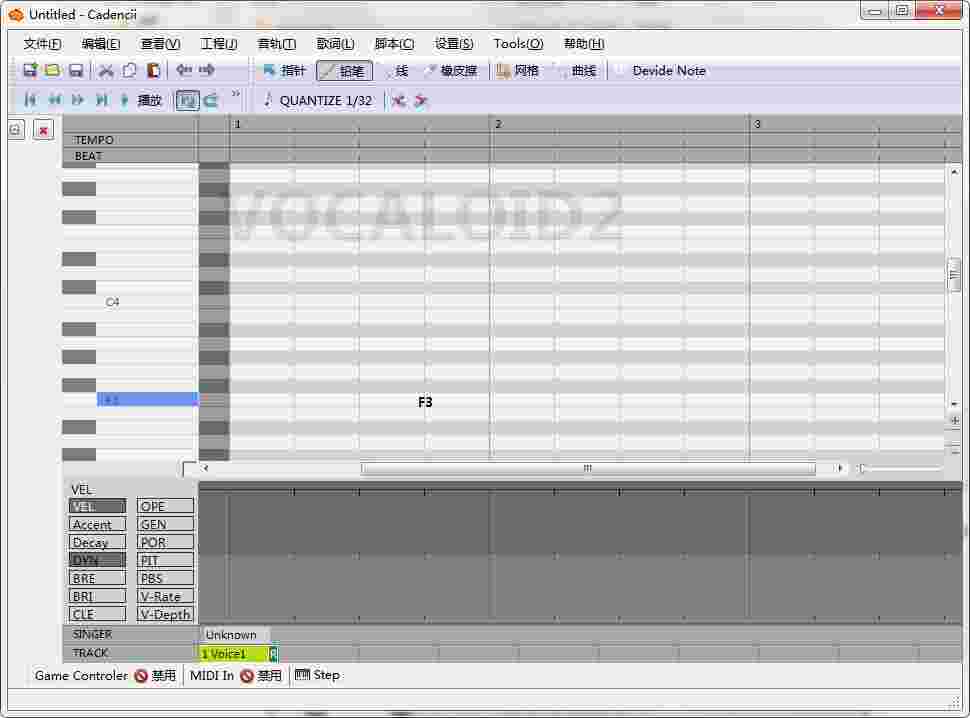
Task: Click the Devide Note tool
Action: [666, 70]
